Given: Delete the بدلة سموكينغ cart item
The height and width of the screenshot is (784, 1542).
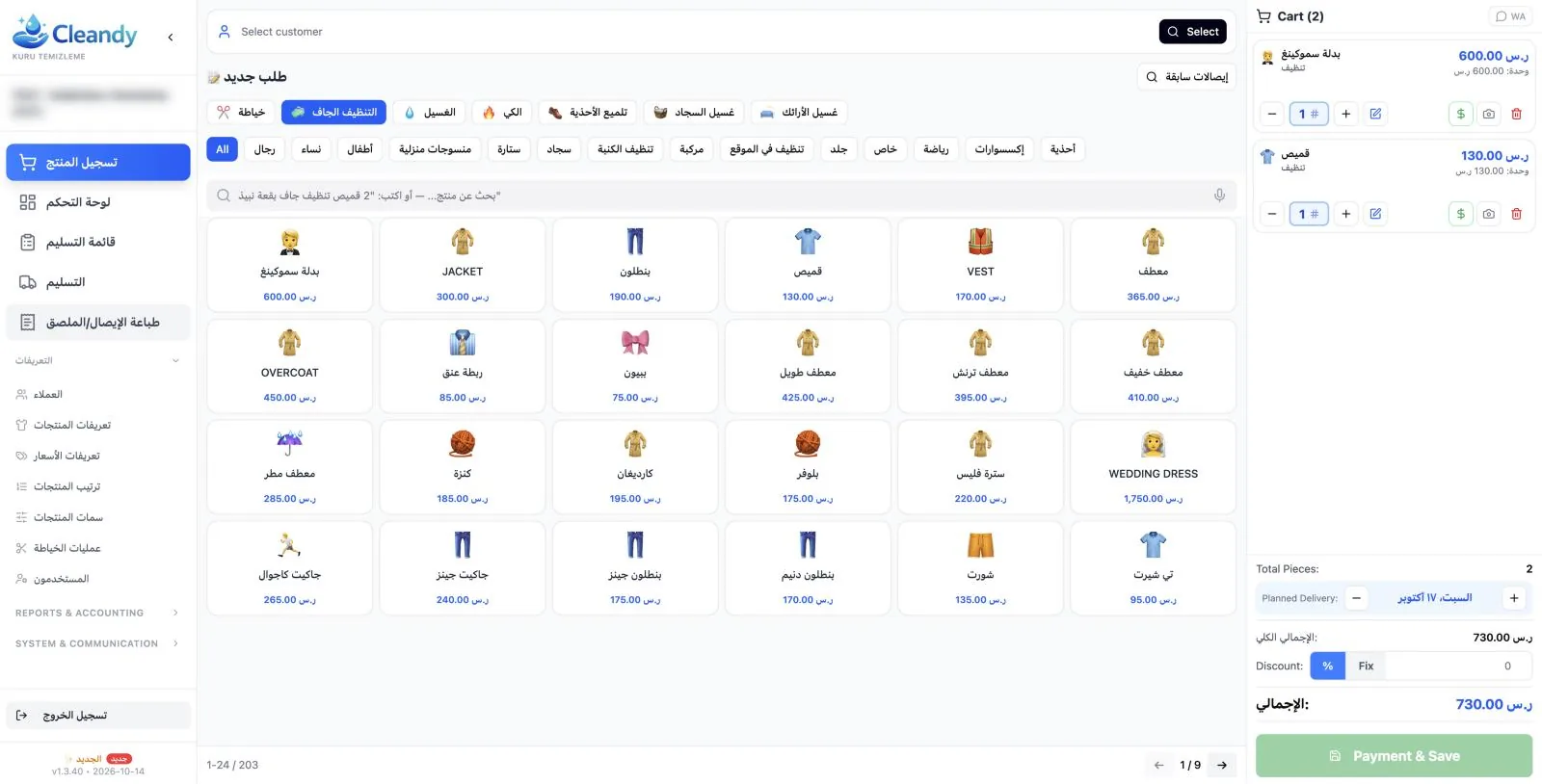Looking at the screenshot, I should (x=1516, y=114).
